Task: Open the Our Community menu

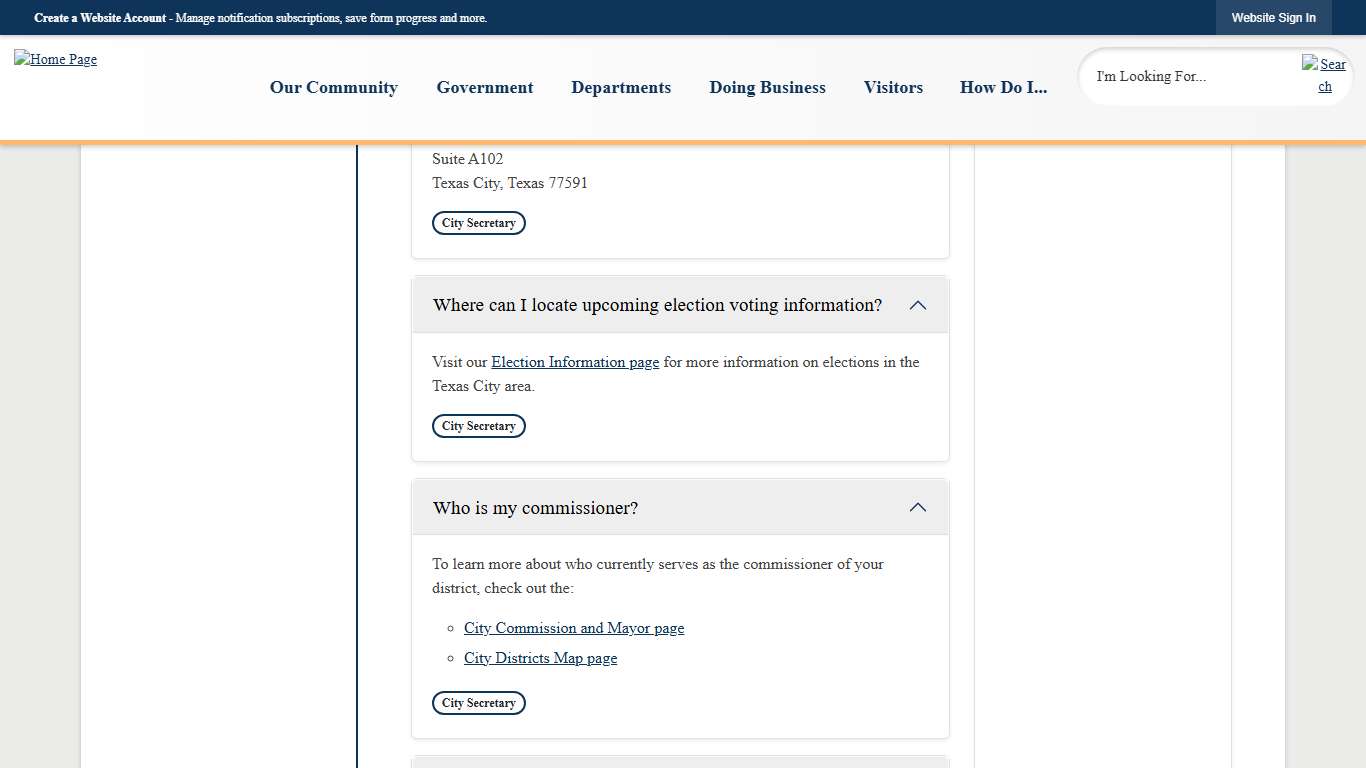Action: pyautogui.click(x=333, y=88)
